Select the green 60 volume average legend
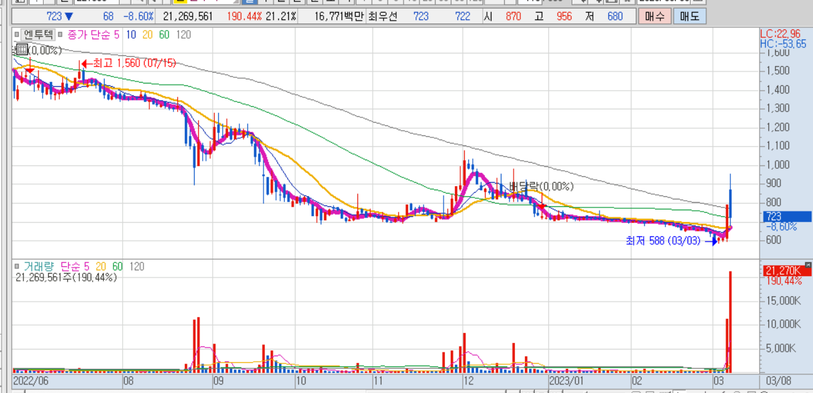 coord(117,267)
